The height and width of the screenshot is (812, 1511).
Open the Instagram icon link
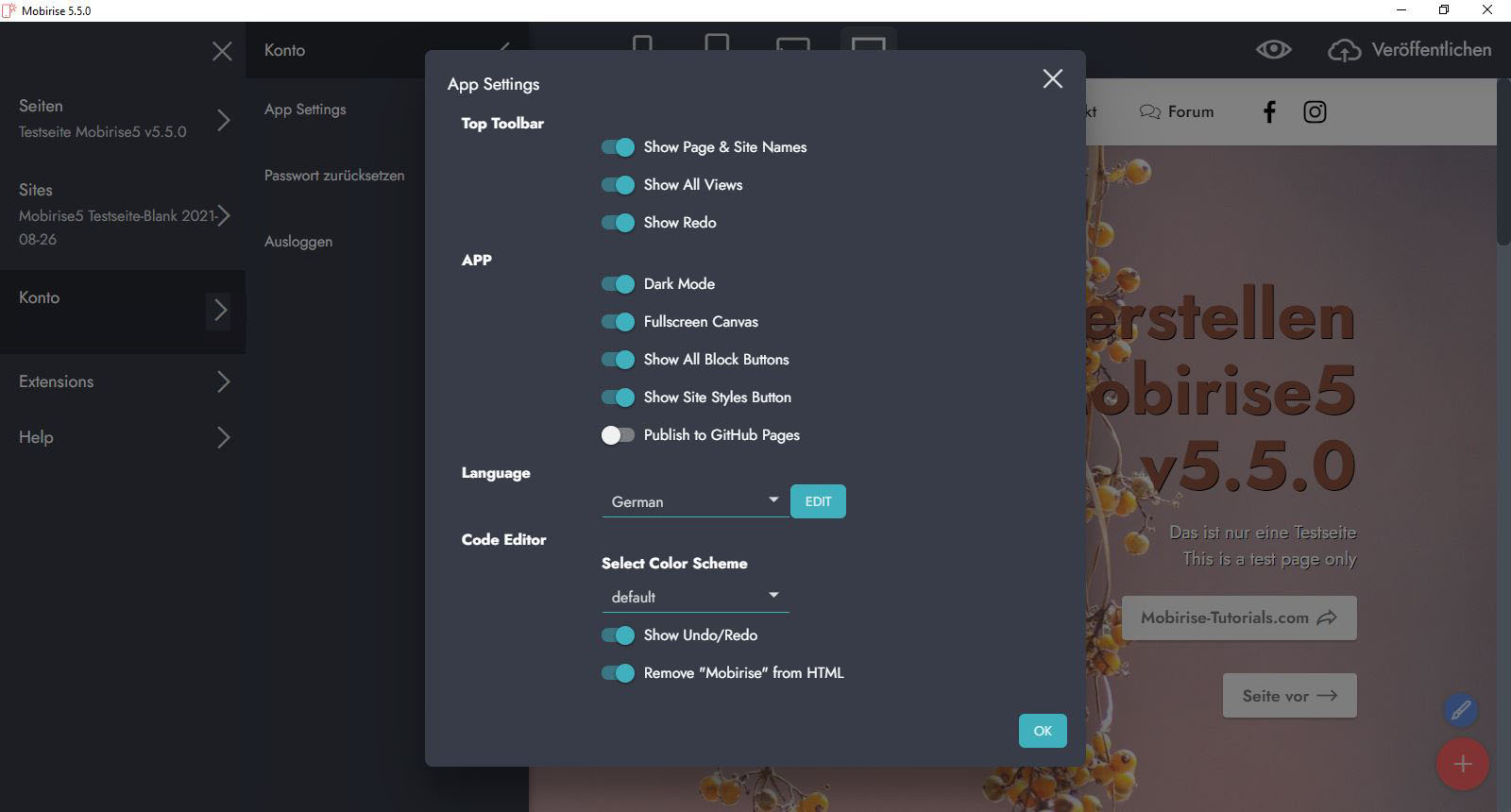[1315, 112]
